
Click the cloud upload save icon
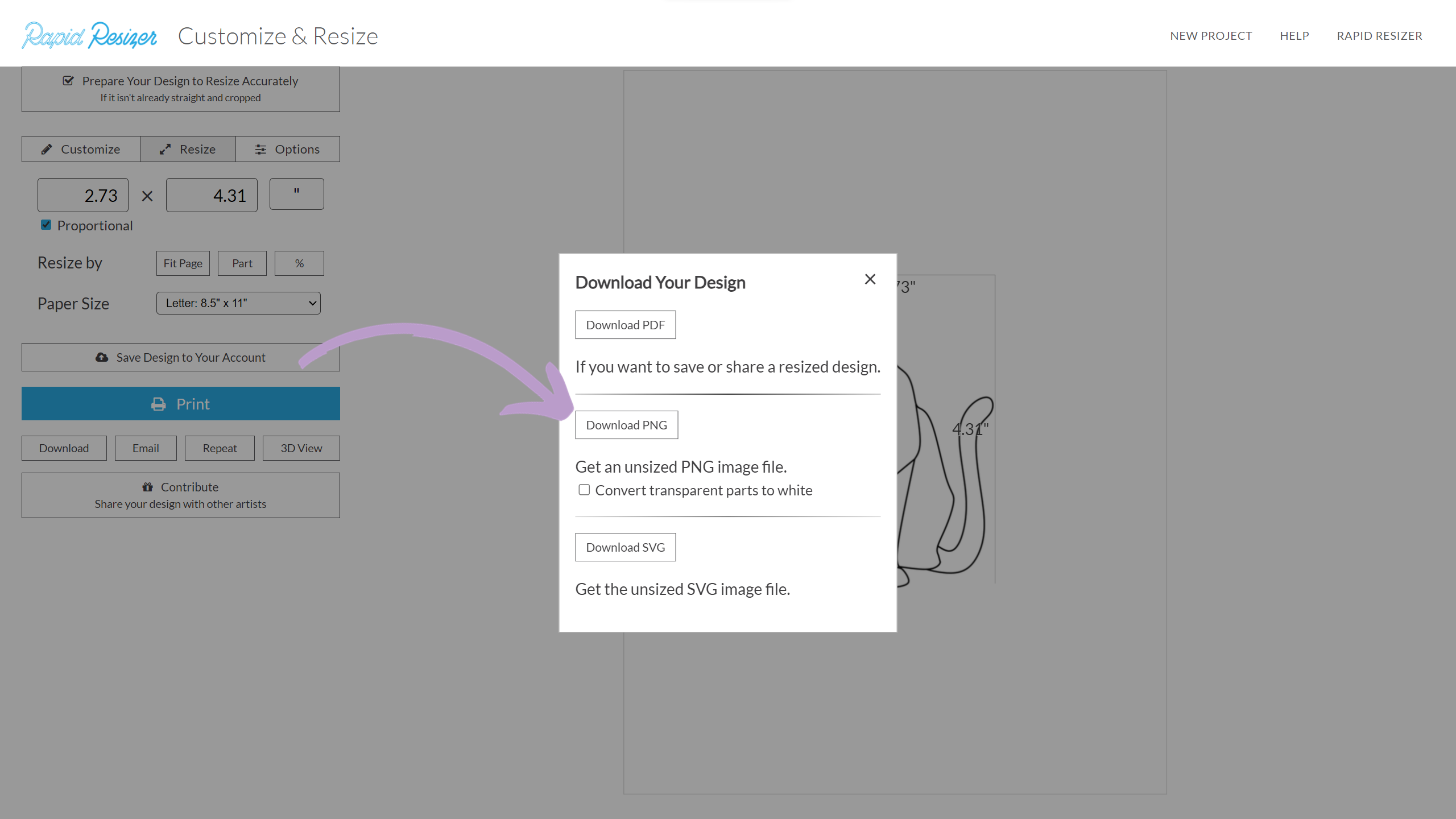click(x=102, y=357)
